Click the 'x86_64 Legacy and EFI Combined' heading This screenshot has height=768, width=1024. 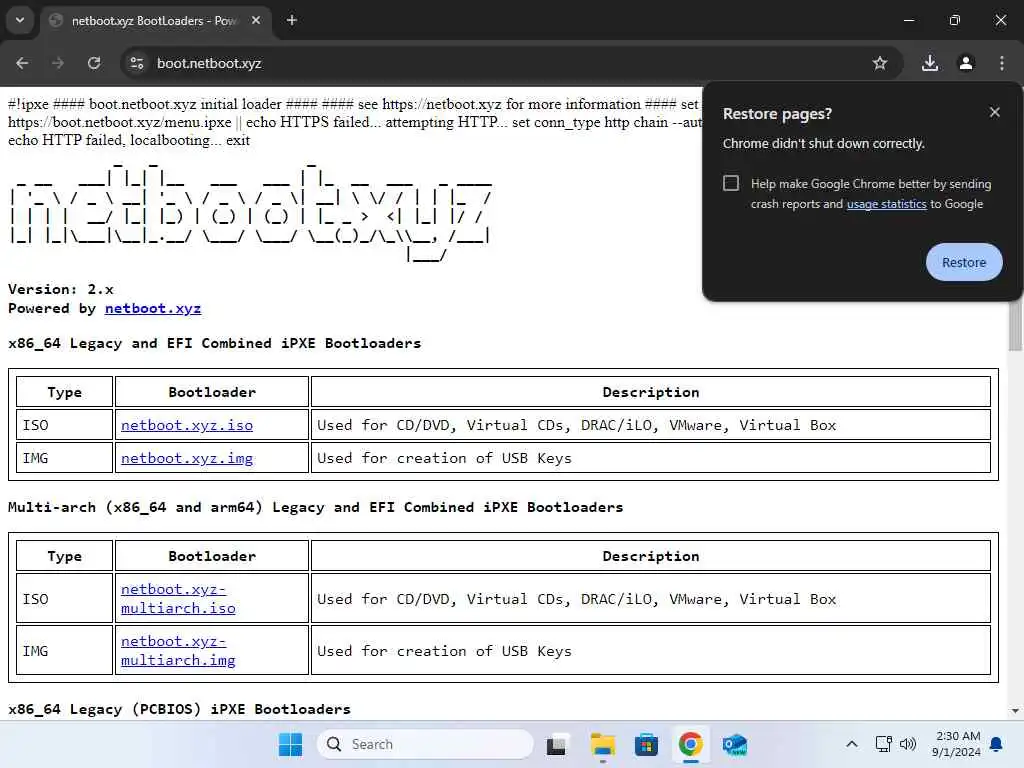pos(214,344)
